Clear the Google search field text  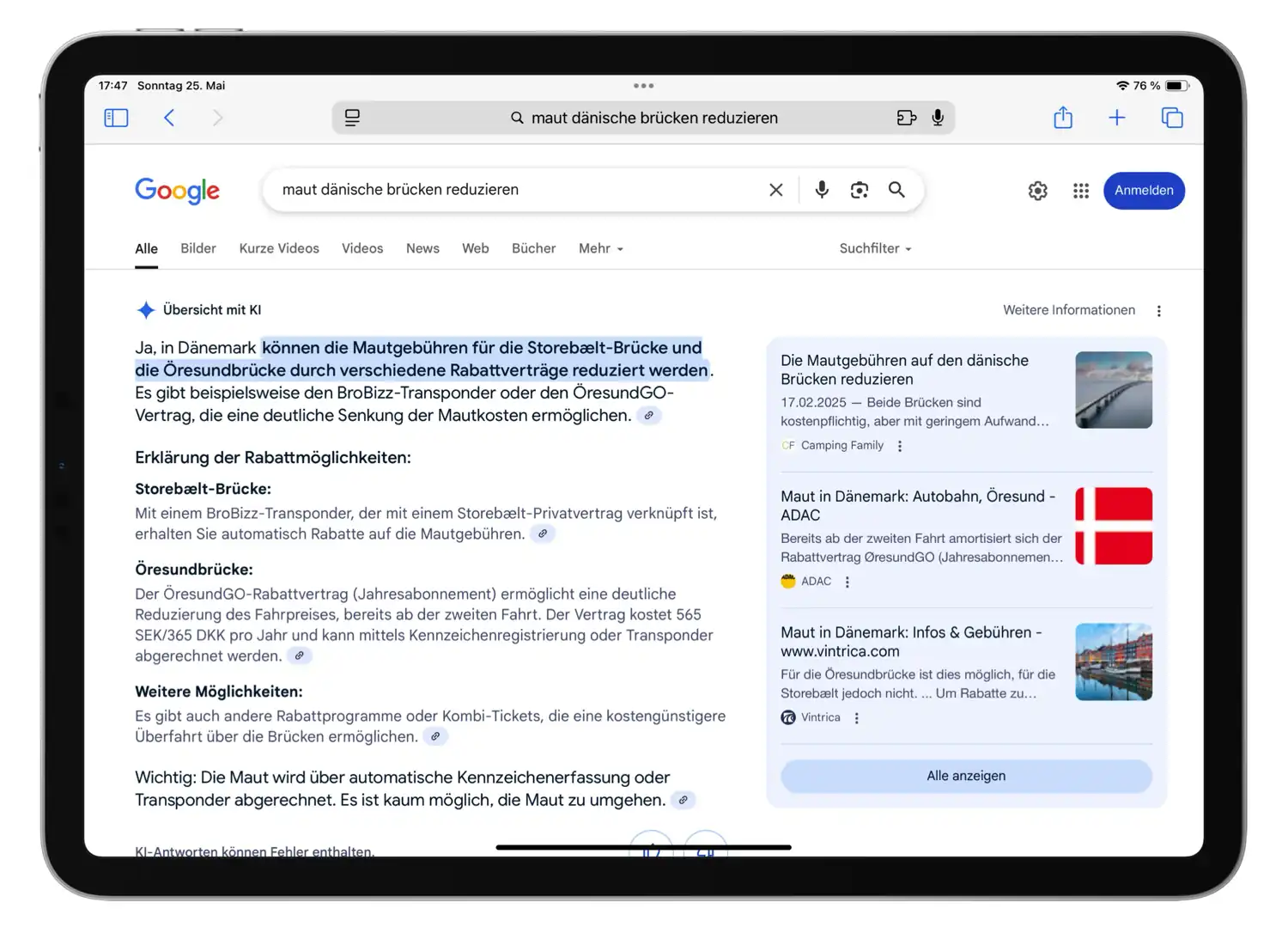pos(775,190)
